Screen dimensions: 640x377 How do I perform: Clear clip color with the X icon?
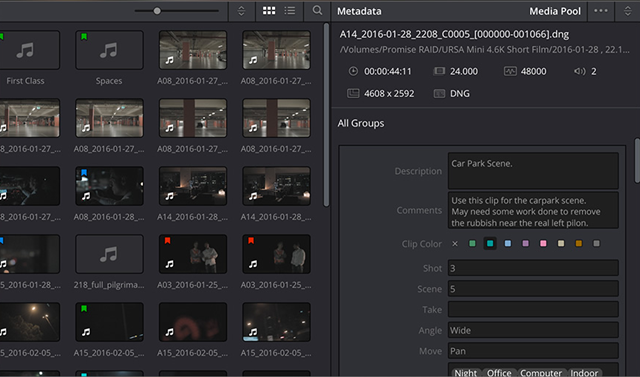tap(455, 244)
